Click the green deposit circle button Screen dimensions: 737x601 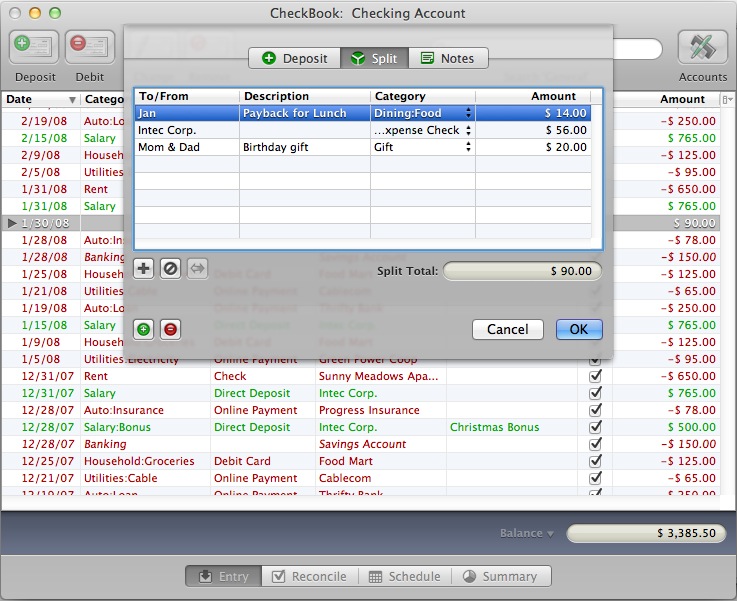[x=144, y=329]
